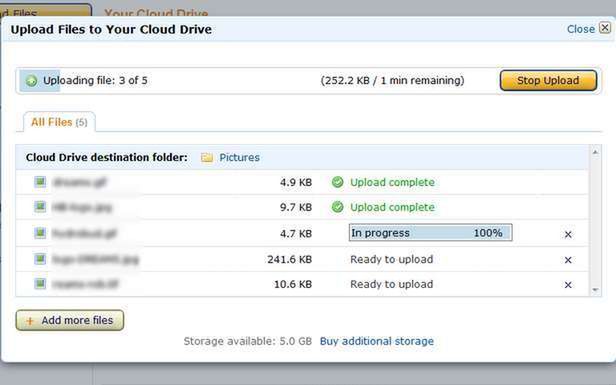Click the Uploading file: 3 of 5 text
Viewport: 616px width, 385px height.
(95, 81)
